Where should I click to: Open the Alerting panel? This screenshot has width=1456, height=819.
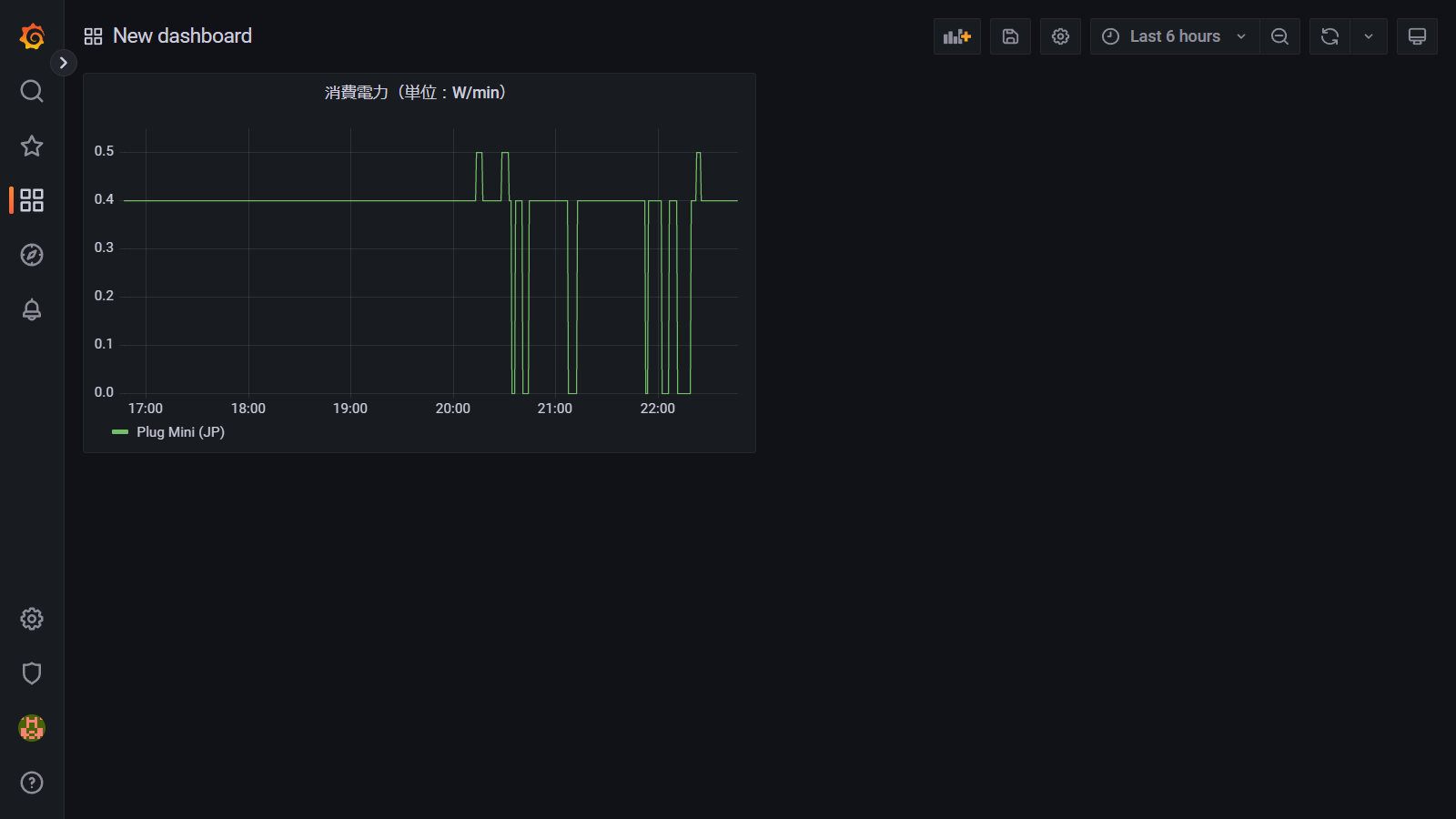(x=31, y=309)
